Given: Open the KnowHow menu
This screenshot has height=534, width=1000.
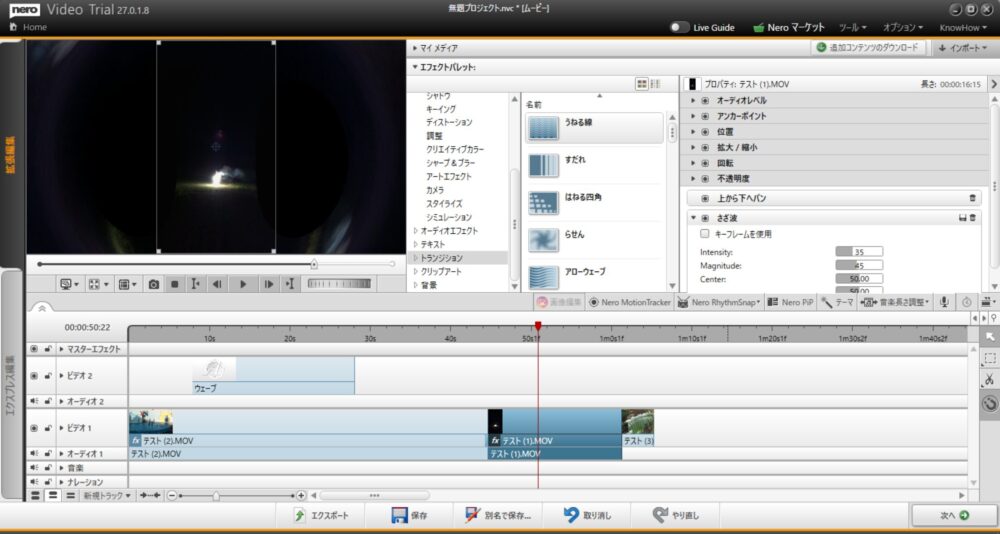Looking at the screenshot, I should (x=965, y=27).
